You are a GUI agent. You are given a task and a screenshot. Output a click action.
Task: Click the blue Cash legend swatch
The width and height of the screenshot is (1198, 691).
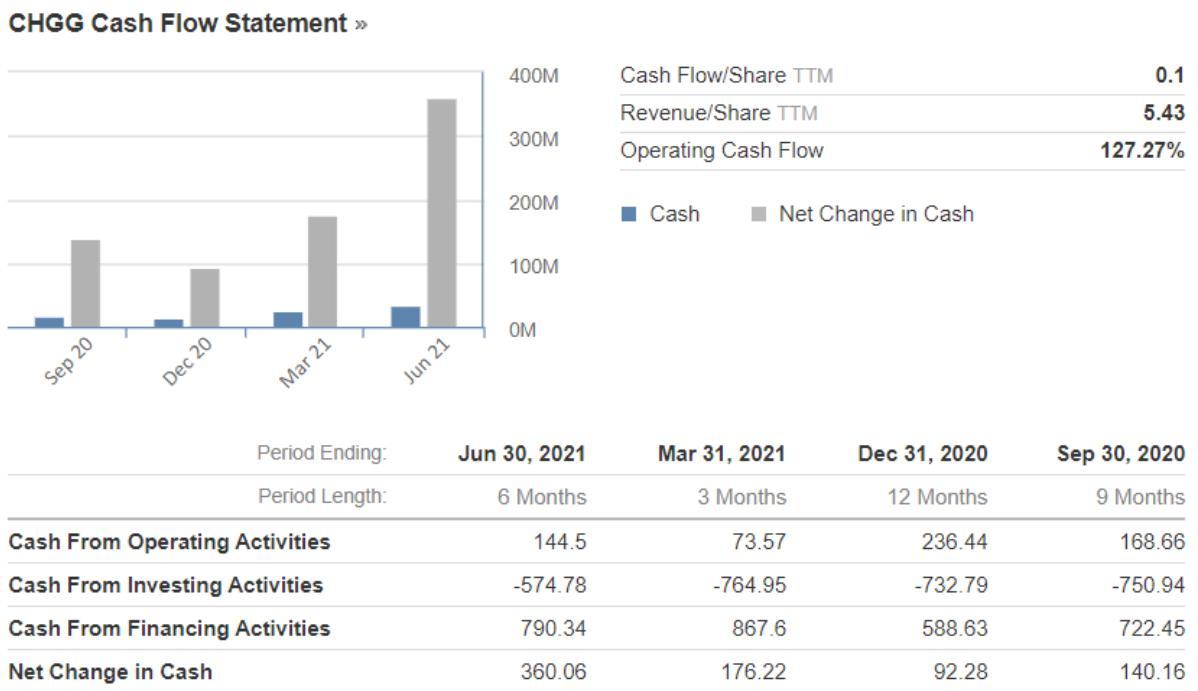[x=629, y=214]
